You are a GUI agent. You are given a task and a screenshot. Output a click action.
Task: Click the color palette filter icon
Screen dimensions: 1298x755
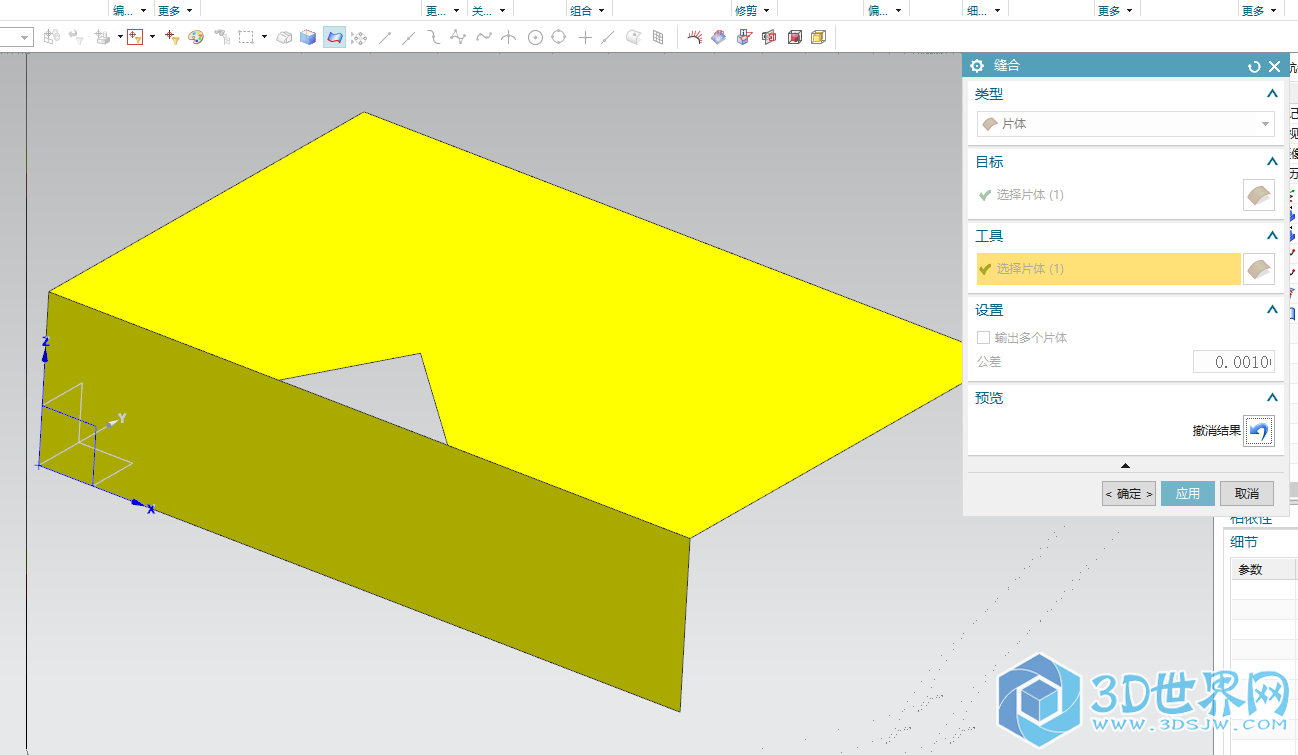196,37
